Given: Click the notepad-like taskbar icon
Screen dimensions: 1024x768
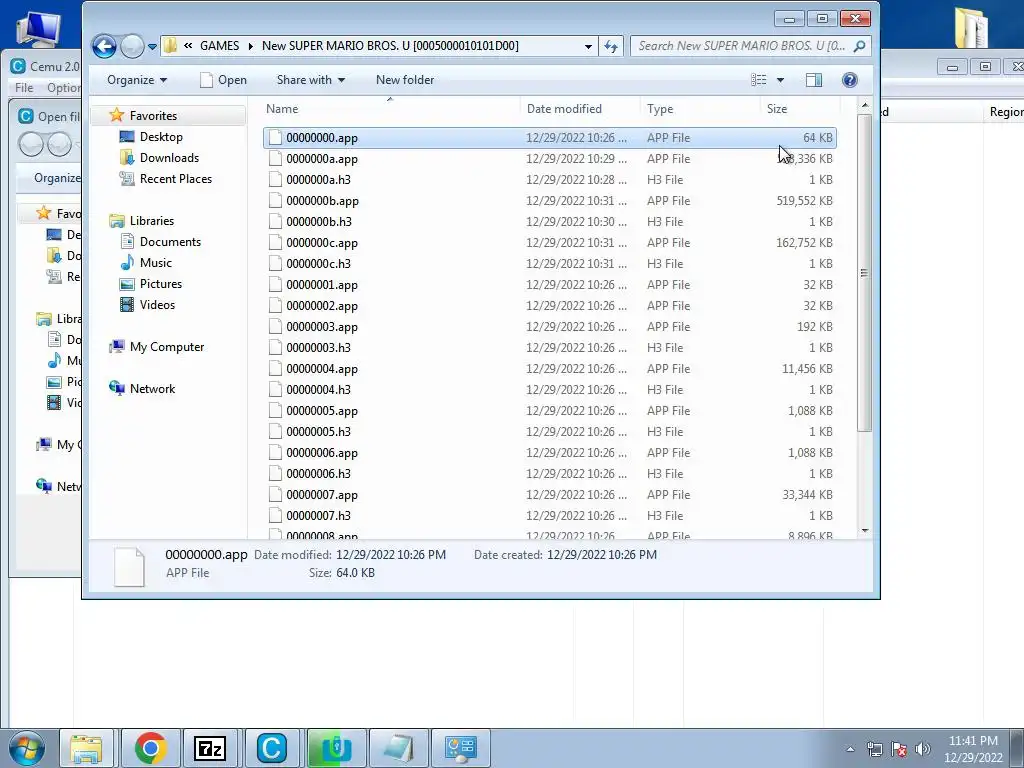Looking at the screenshot, I should [x=398, y=748].
